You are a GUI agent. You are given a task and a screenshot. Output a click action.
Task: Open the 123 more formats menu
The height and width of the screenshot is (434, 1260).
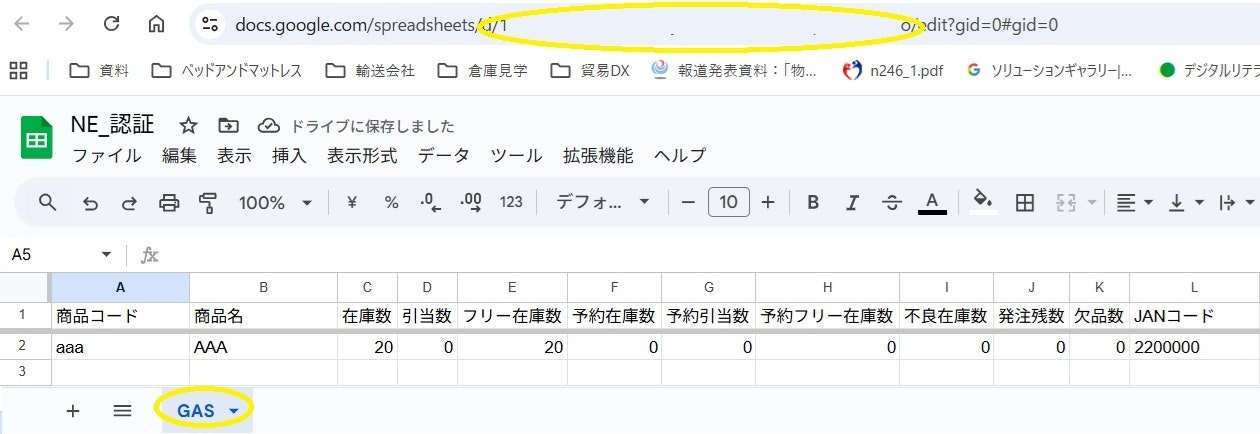pyautogui.click(x=511, y=202)
